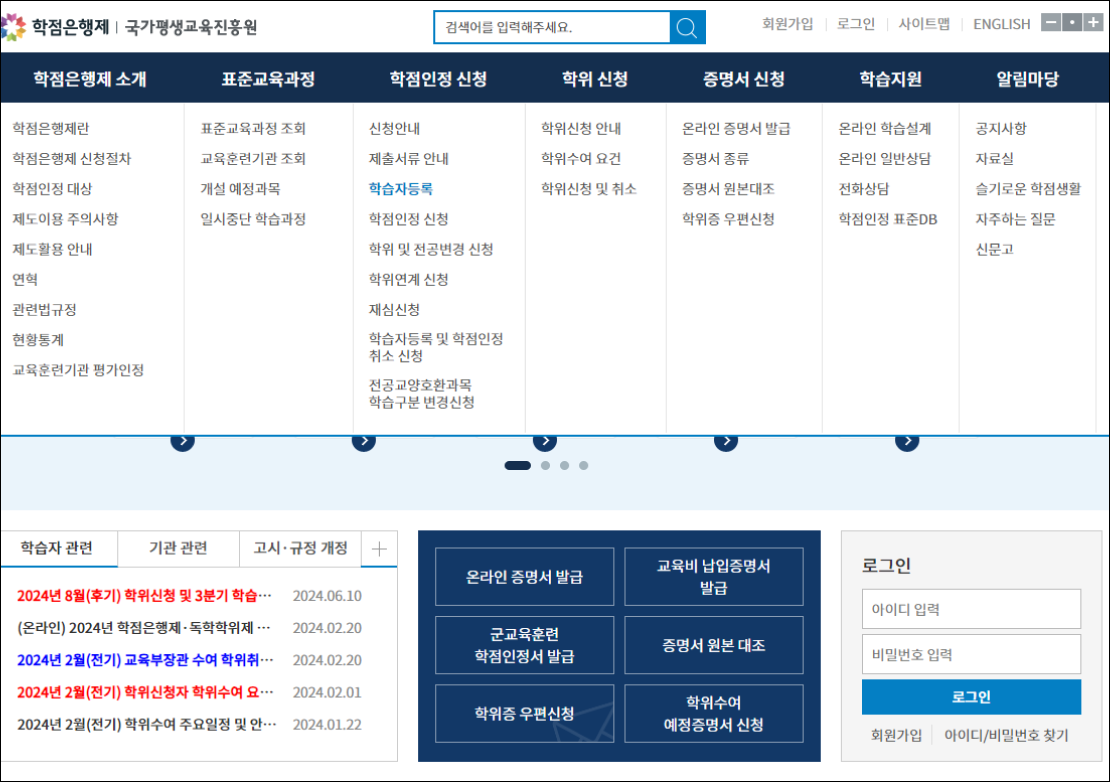Screen dimensions: 1110x782
Task: Open the 학점은행제 소개 main menu
Action: 90,79
